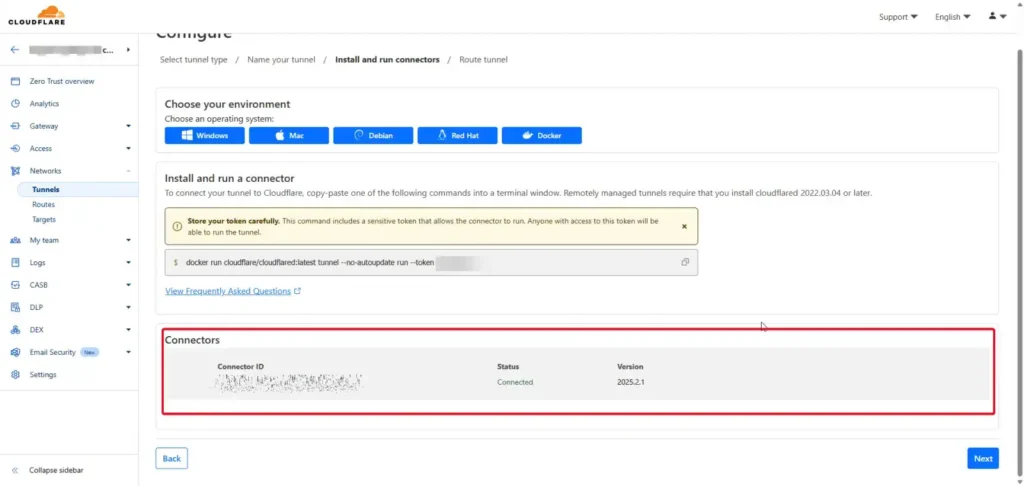Screen dimensions: 1024x486
Task: Click the DEX sidebar icon
Action: pos(16,330)
